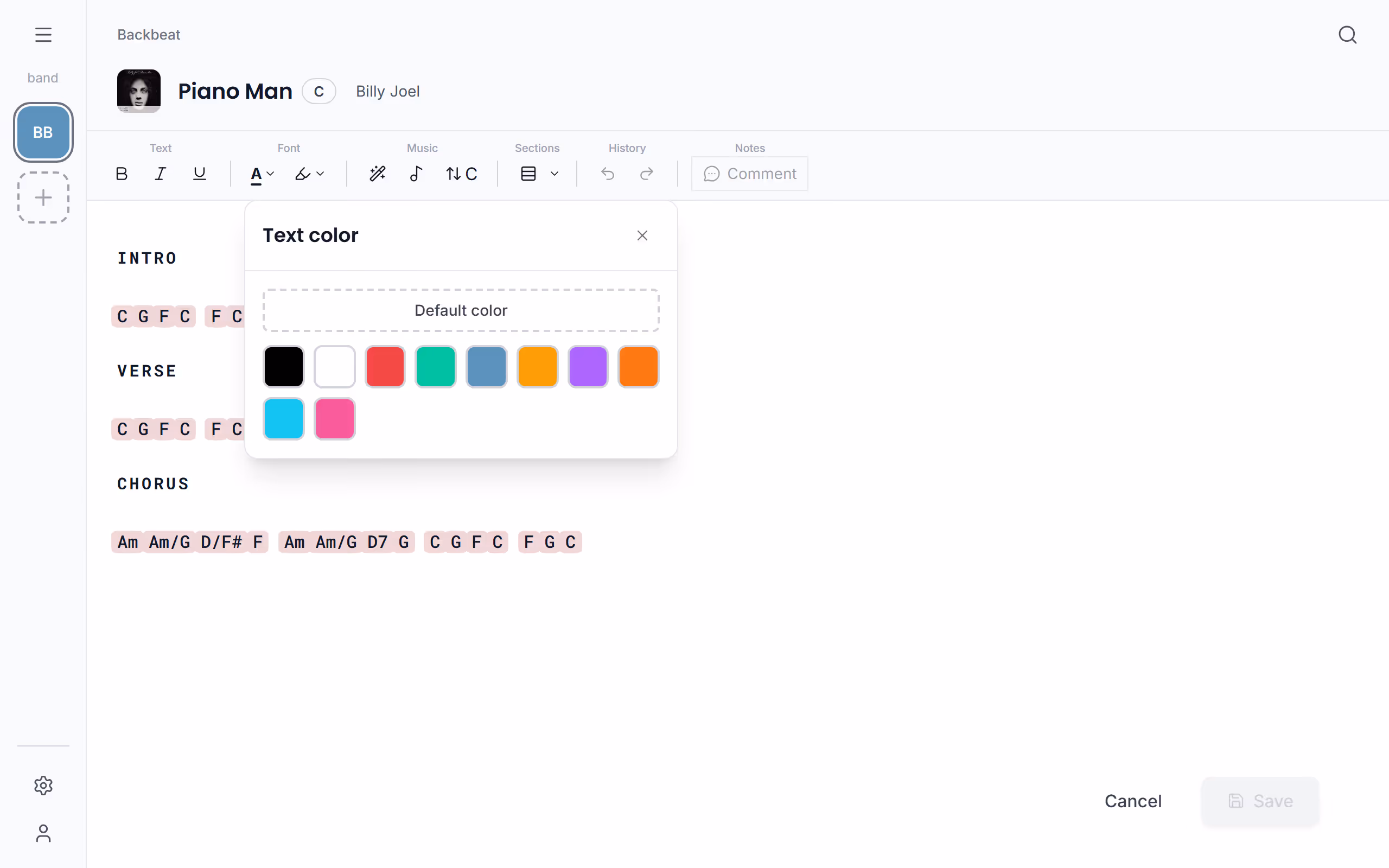Add a new band with plus button

(43, 197)
